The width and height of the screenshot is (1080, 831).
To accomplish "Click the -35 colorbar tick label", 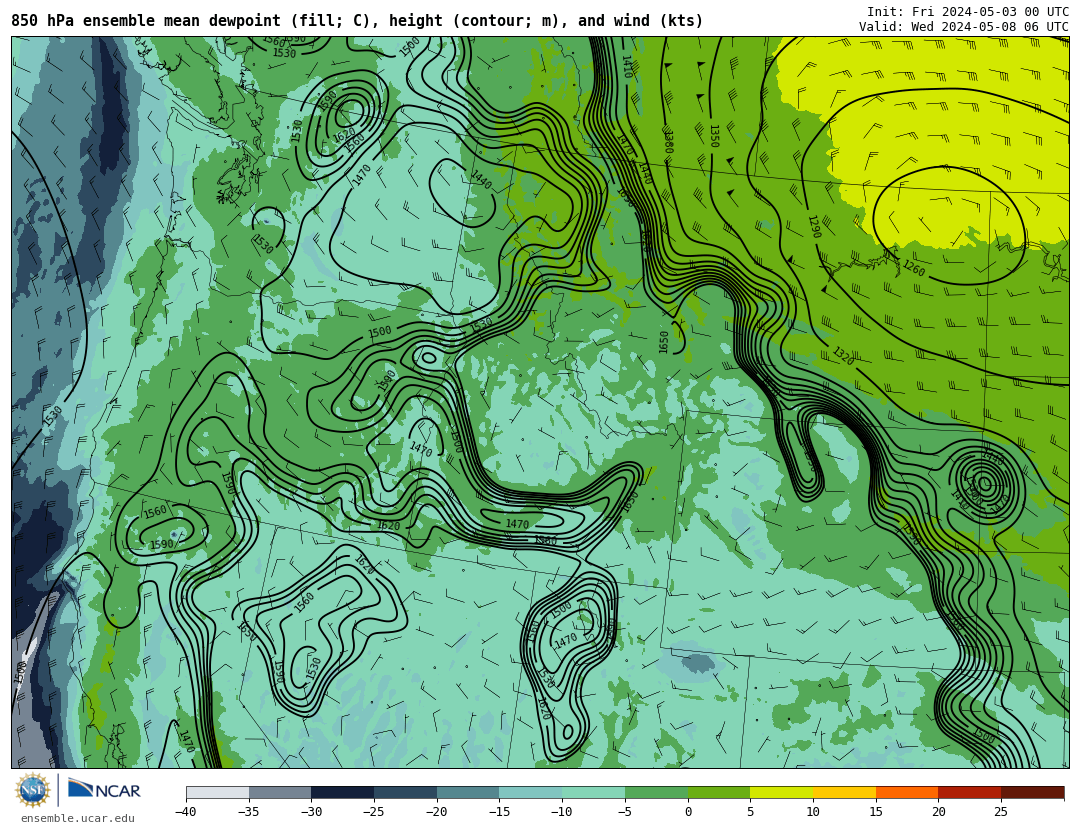I will tap(248, 812).
